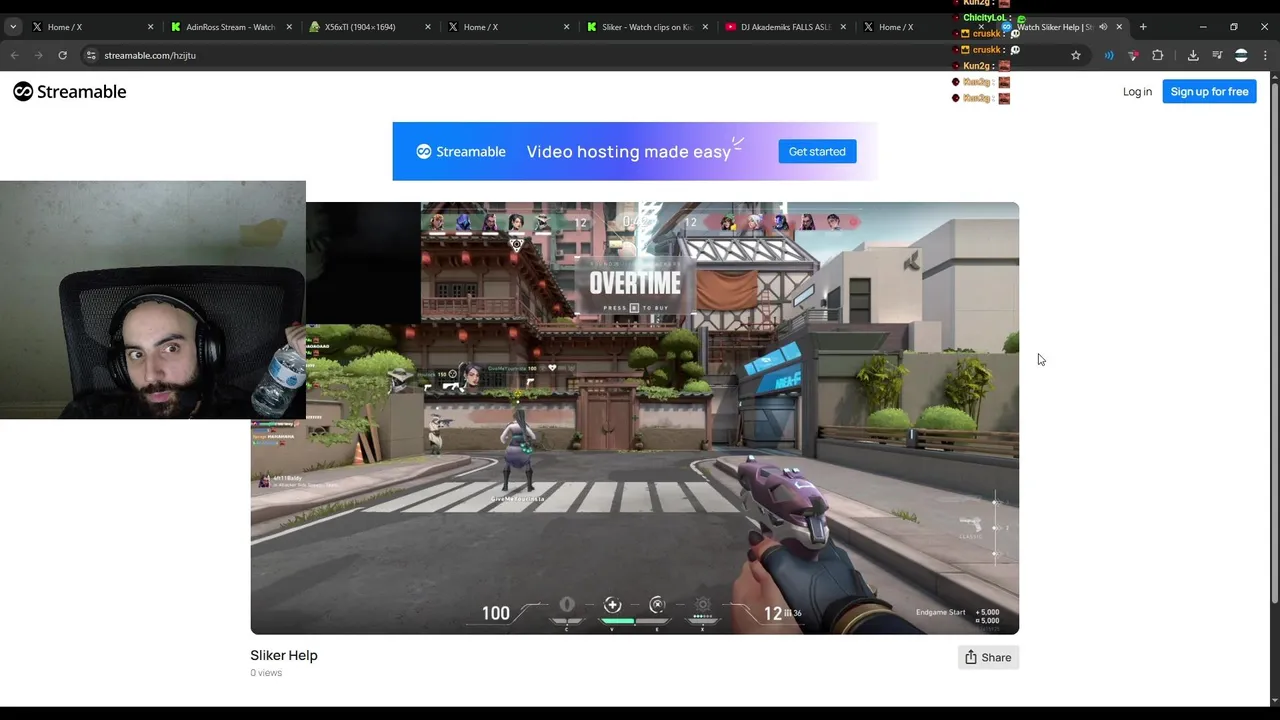Image resolution: width=1280 pixels, height=720 pixels.
Task: Open the blue sound-wave extension icon
Action: [1109, 55]
